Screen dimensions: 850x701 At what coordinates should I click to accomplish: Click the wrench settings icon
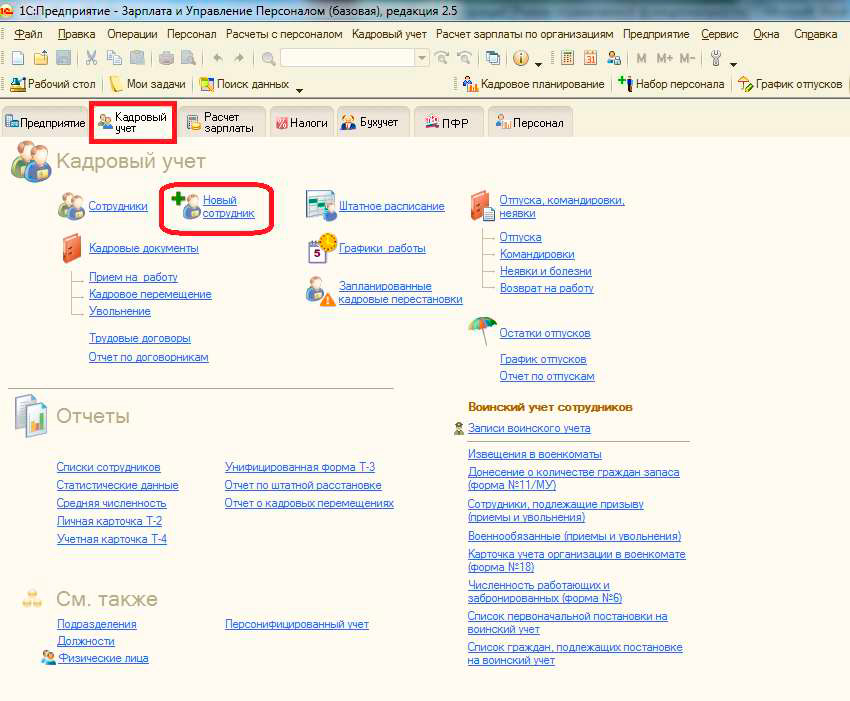tap(716, 57)
